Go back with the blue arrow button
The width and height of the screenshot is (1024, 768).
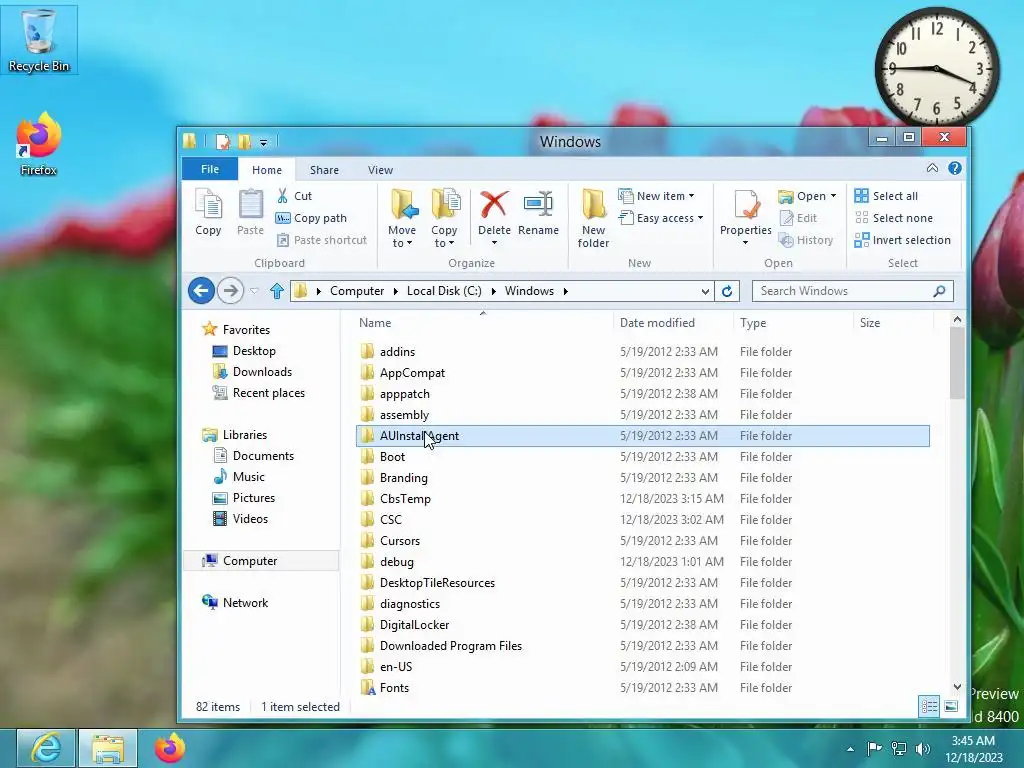[x=201, y=291]
